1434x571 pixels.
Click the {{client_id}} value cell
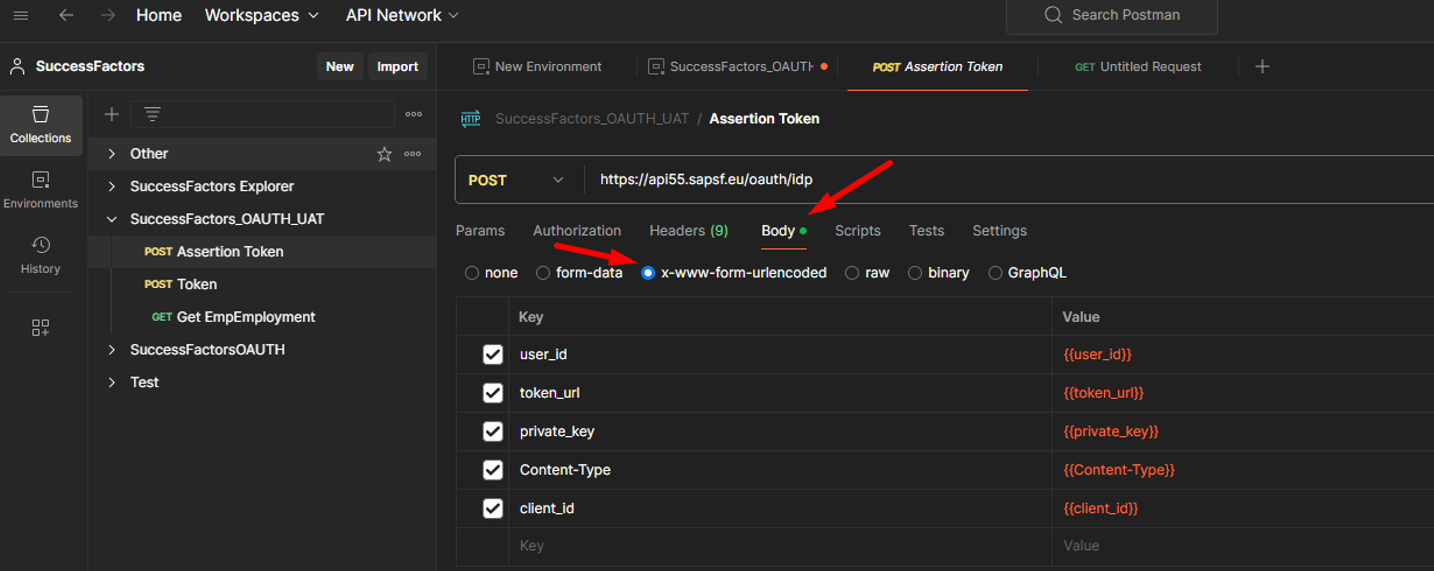(x=1242, y=508)
